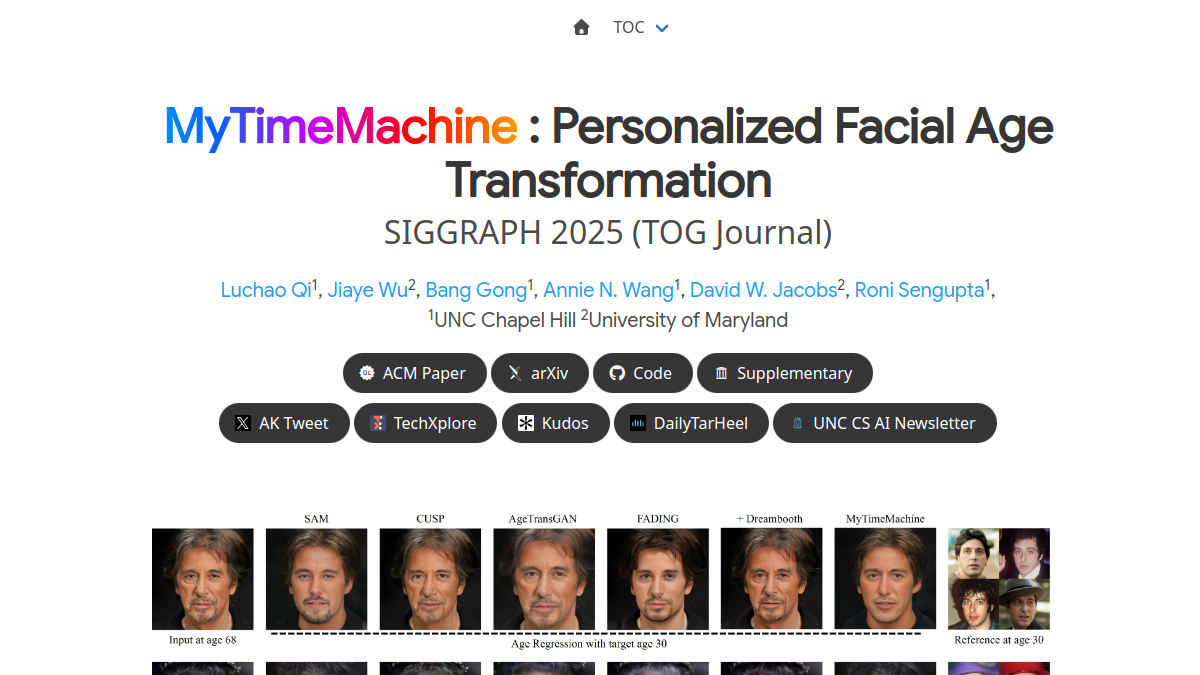
Task: Click the GitHub icon on Code
Action: coord(617,373)
